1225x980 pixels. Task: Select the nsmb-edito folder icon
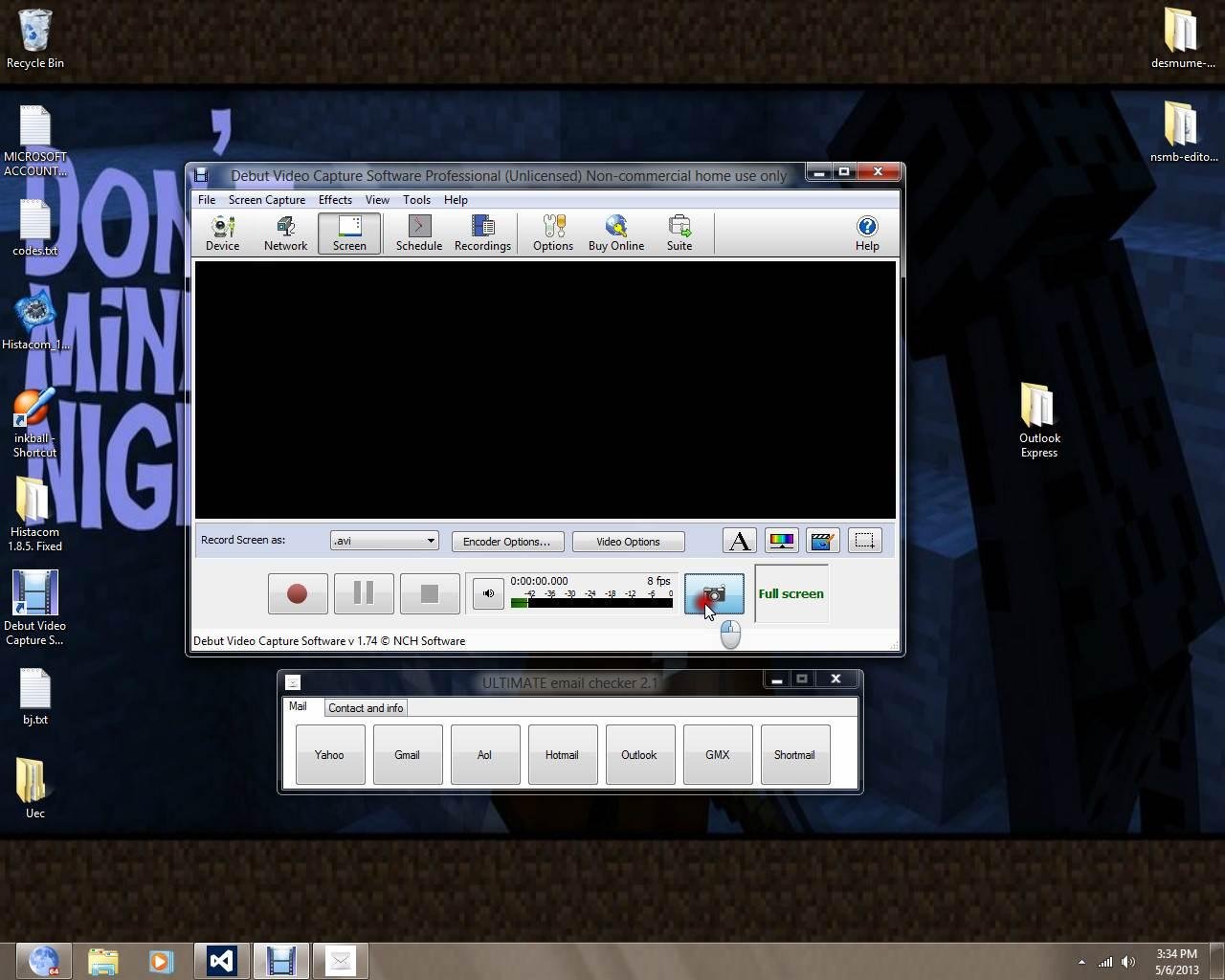pyautogui.click(x=1183, y=132)
